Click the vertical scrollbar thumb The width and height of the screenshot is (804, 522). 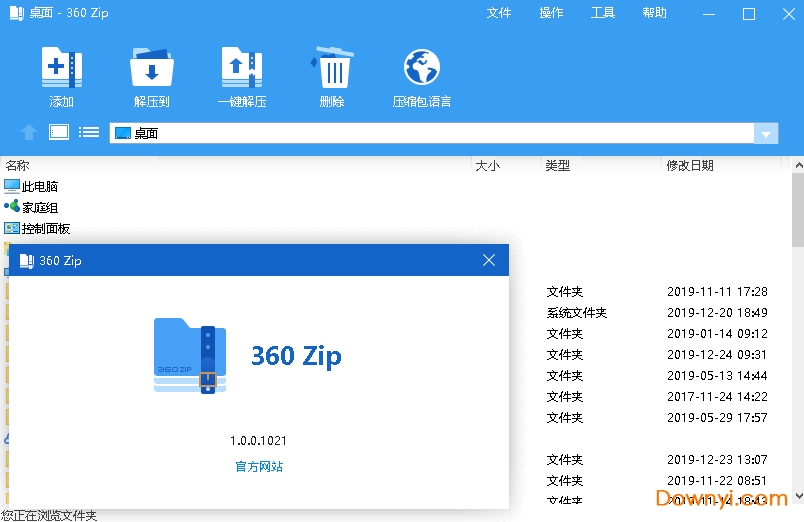798,209
